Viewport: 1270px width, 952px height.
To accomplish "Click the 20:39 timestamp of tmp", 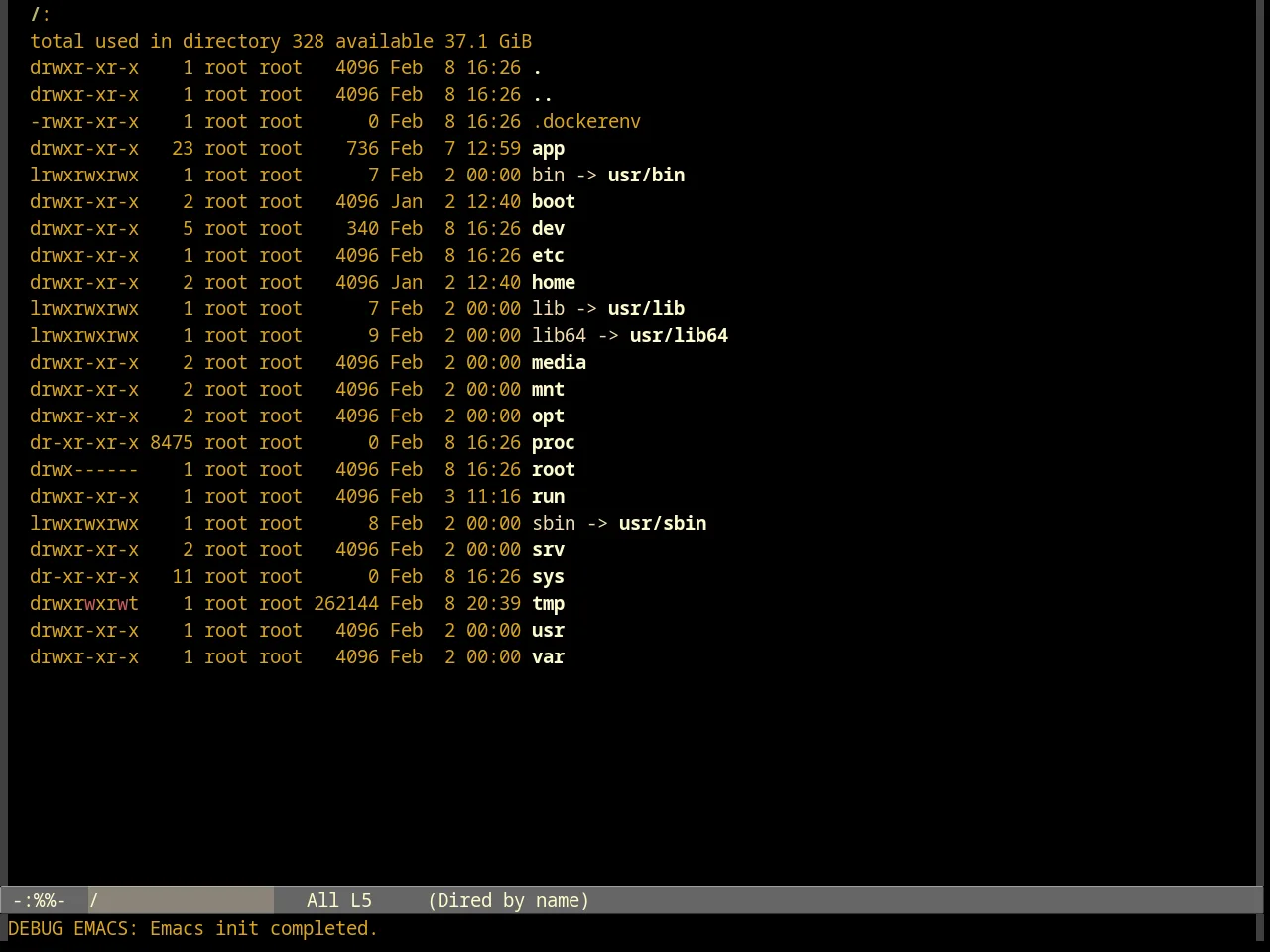I will point(493,604).
